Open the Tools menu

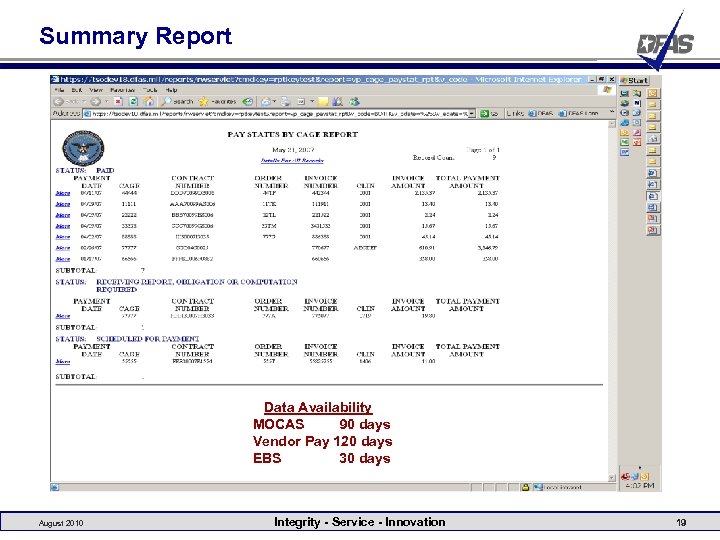point(150,90)
